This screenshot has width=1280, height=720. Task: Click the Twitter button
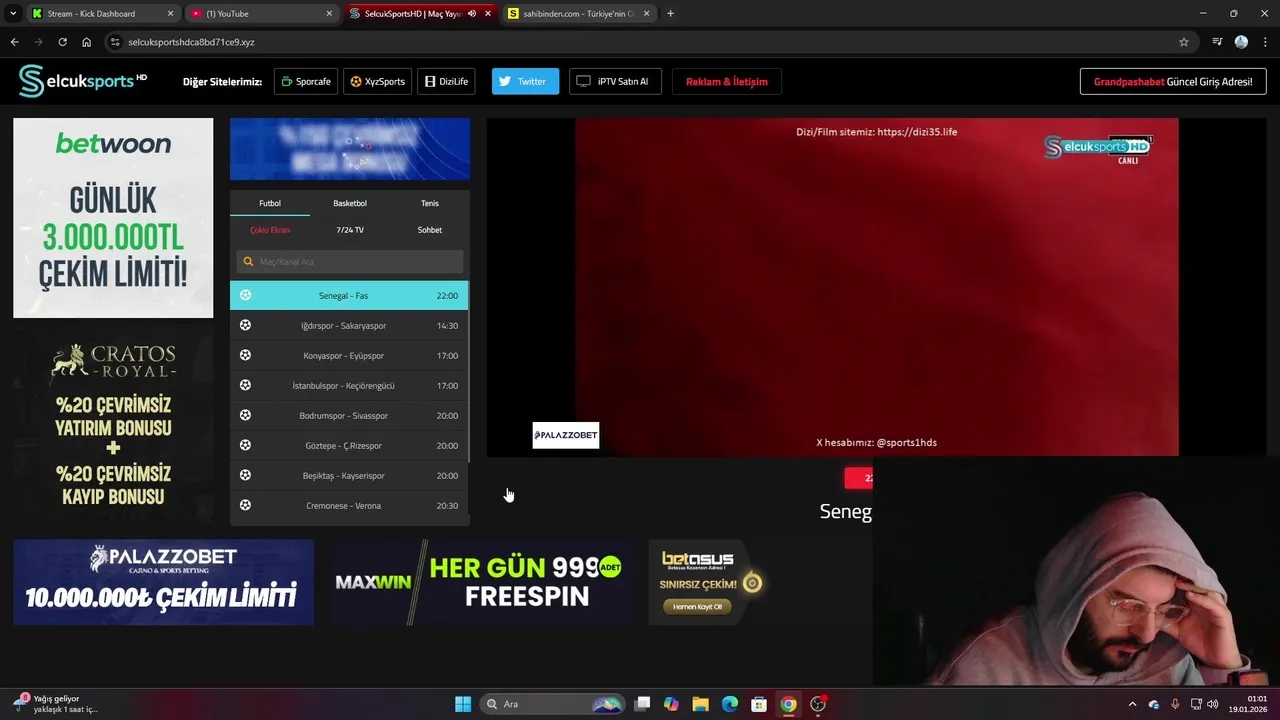pyautogui.click(x=525, y=82)
